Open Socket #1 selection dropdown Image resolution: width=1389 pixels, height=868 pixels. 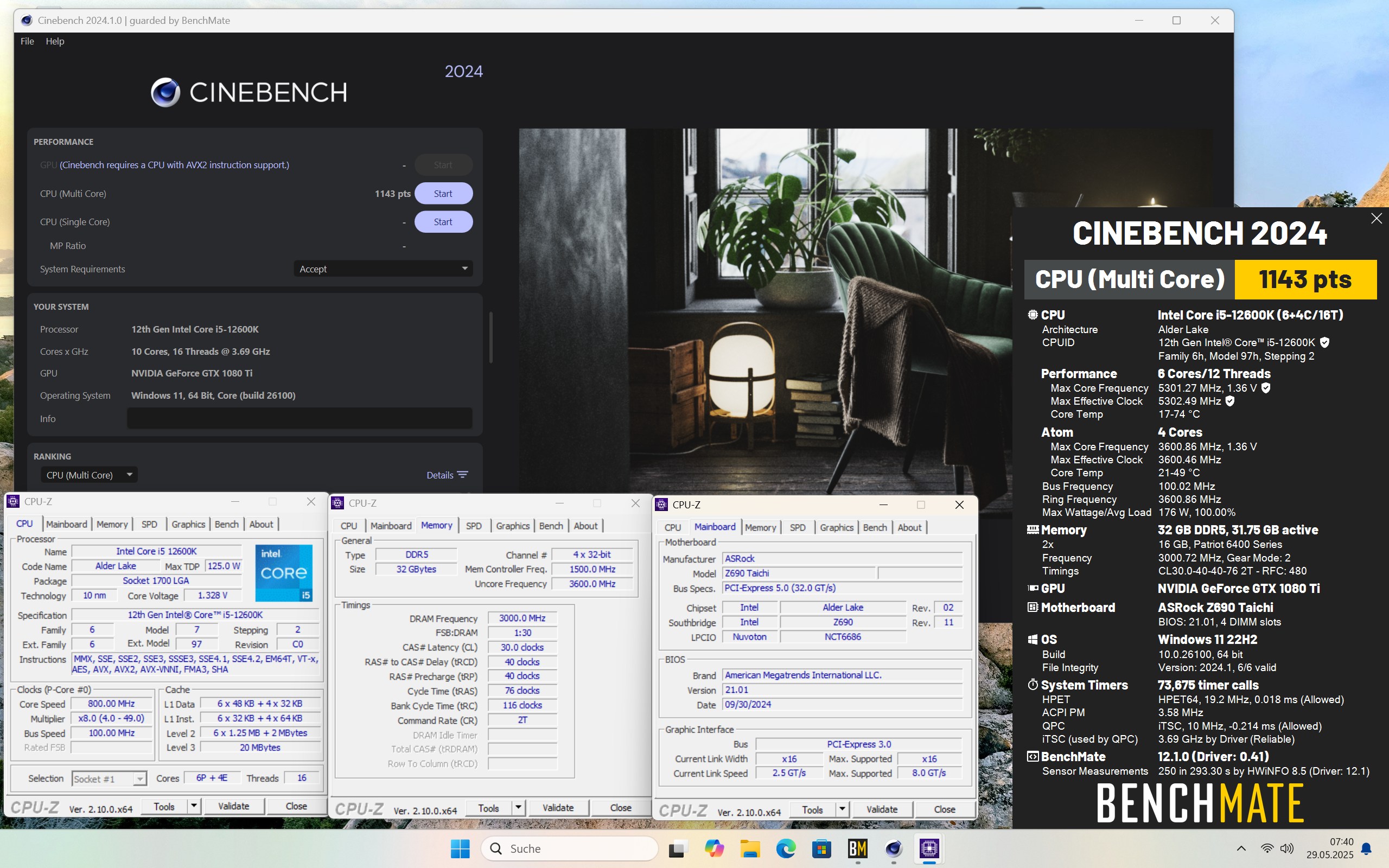pyautogui.click(x=109, y=778)
